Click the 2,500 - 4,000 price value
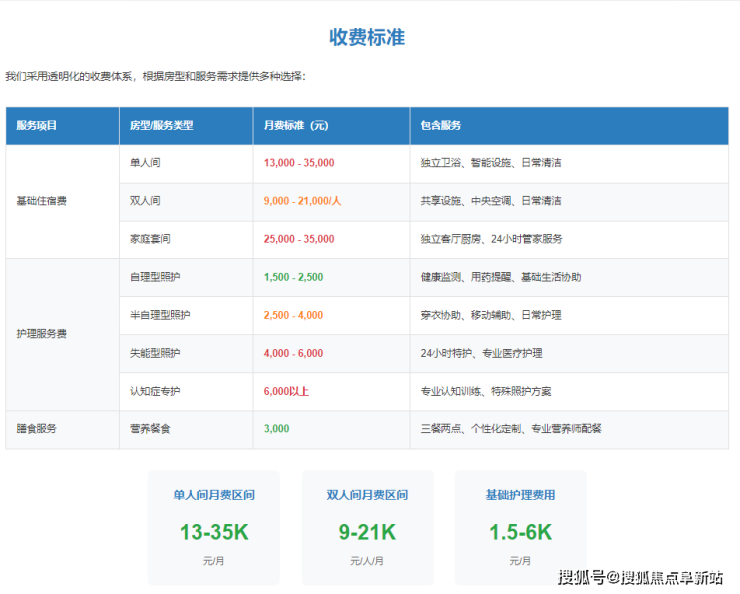The height and width of the screenshot is (594, 740). click(x=293, y=315)
